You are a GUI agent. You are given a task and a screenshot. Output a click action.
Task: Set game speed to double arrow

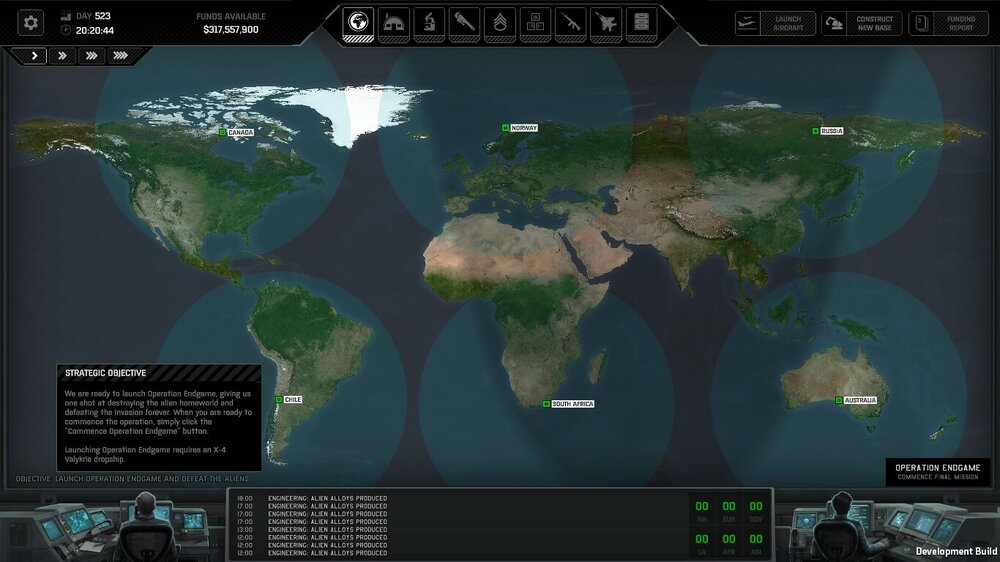click(62, 56)
